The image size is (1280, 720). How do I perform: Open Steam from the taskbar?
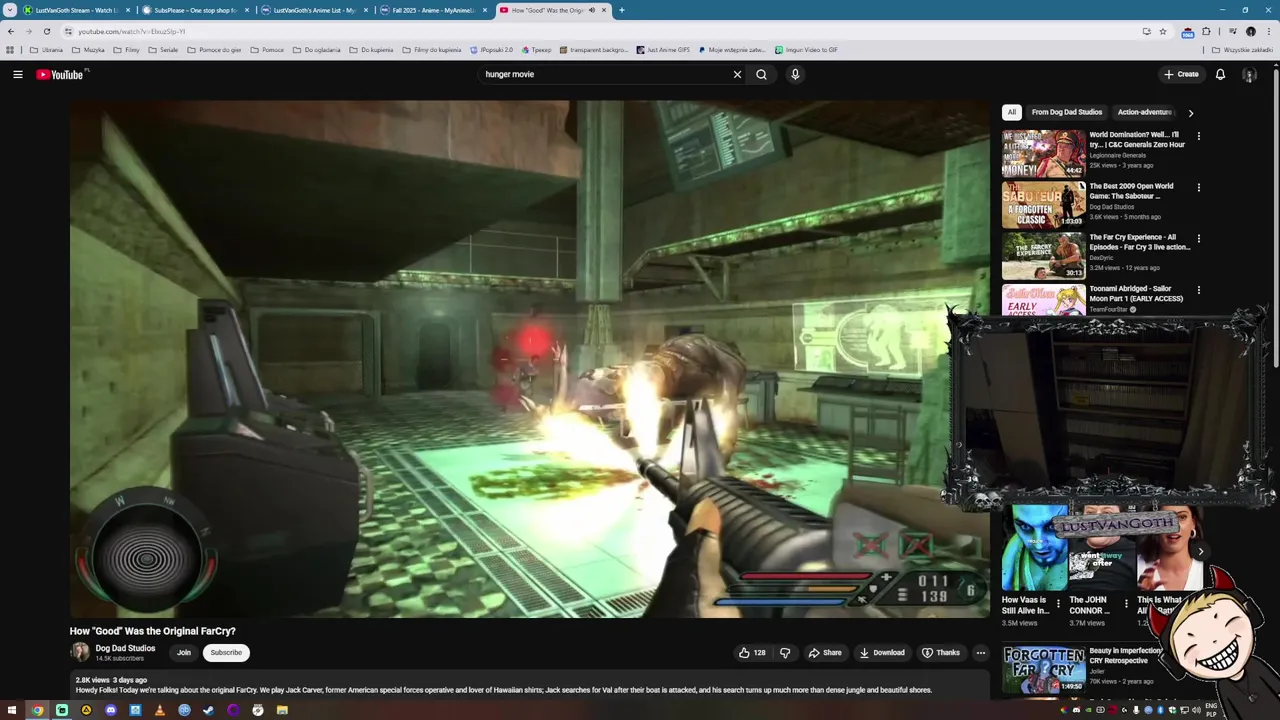[x=209, y=710]
